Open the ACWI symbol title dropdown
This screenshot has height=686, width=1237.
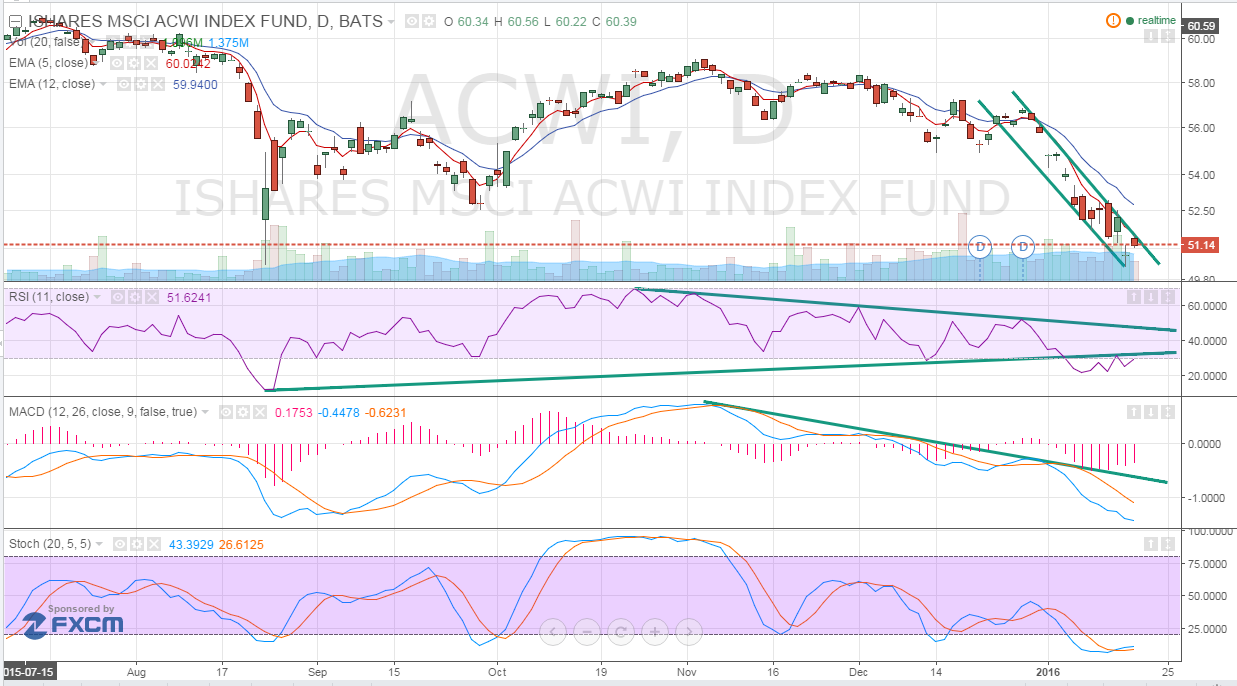point(391,22)
